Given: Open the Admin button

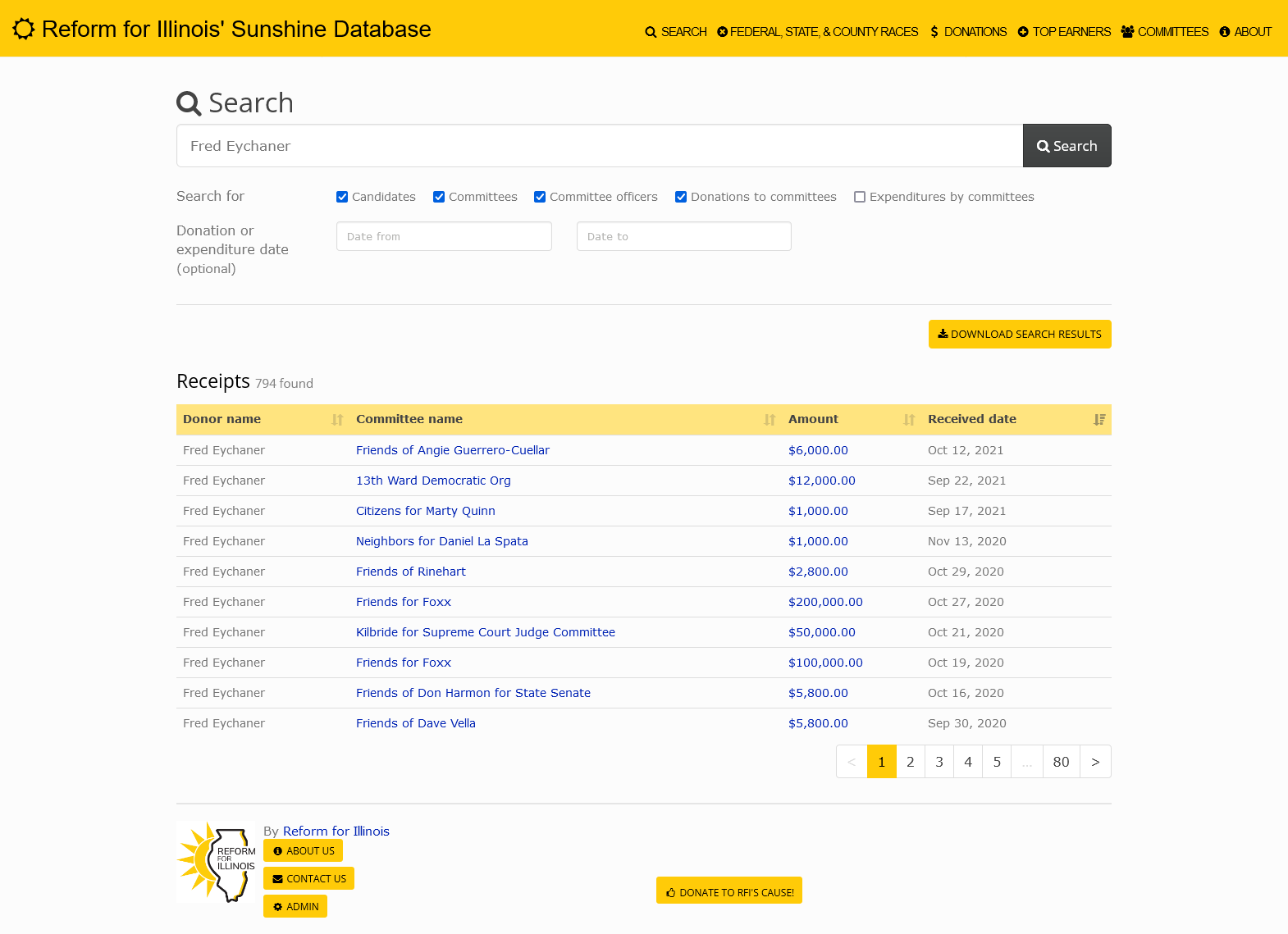Looking at the screenshot, I should pyautogui.click(x=295, y=907).
